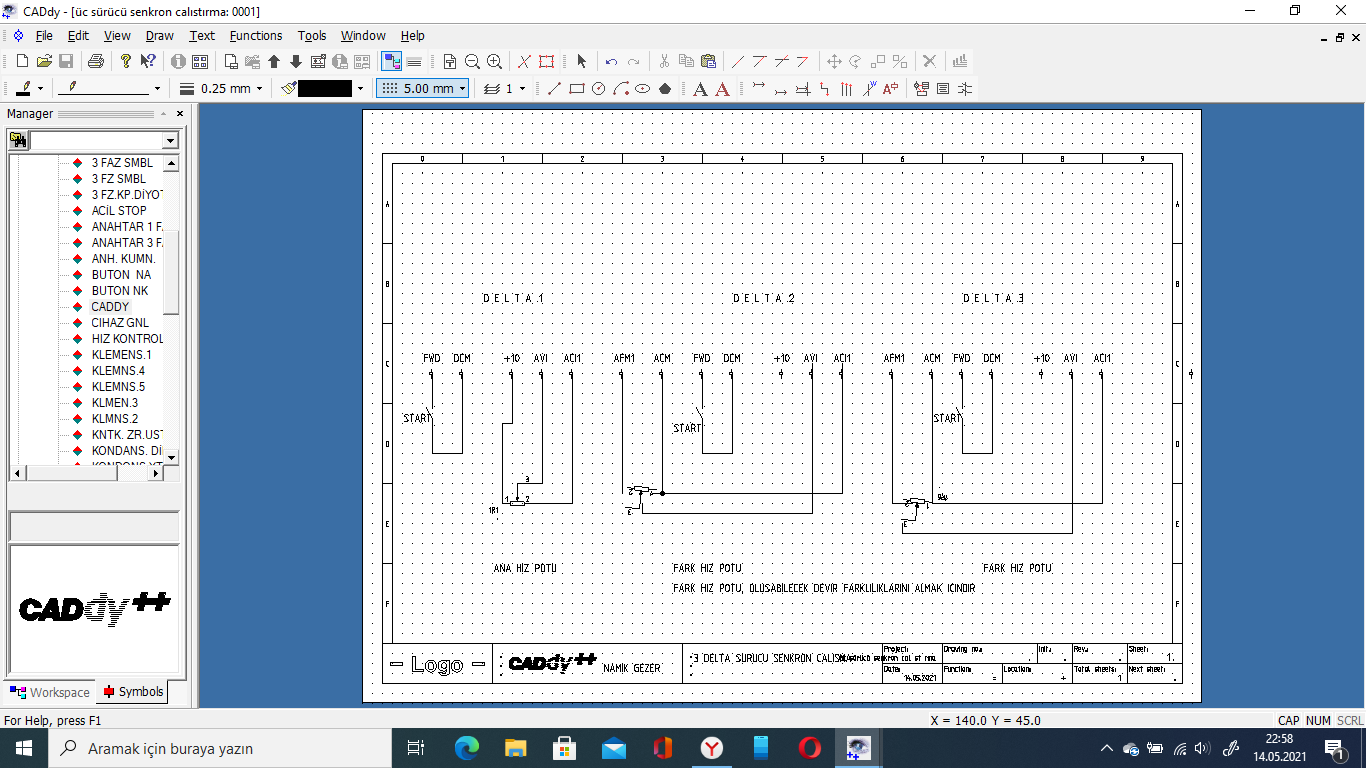This screenshot has width=1366, height=768.
Task: Open the Draw menu
Action: tap(159, 35)
